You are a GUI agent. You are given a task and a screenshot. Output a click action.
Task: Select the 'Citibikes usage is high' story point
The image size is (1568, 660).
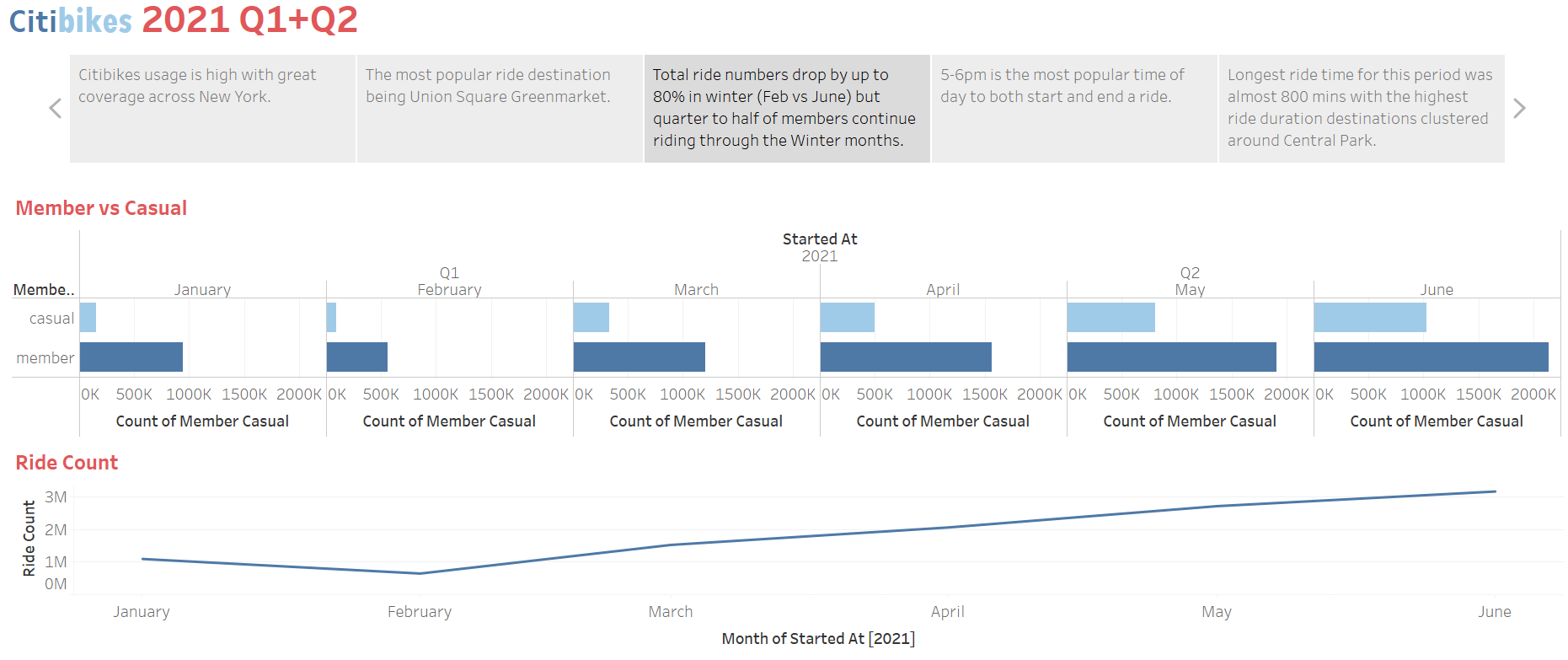click(211, 108)
